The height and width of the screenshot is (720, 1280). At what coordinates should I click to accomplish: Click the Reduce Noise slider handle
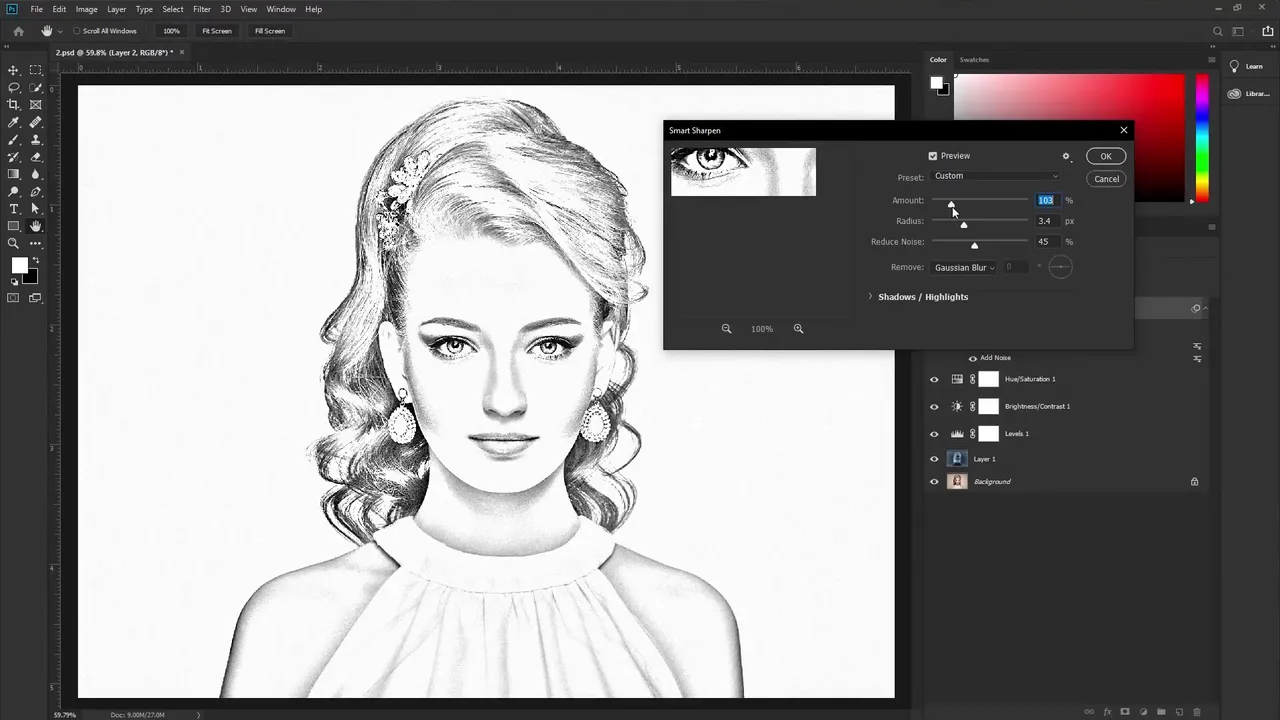pyautogui.click(x=974, y=246)
